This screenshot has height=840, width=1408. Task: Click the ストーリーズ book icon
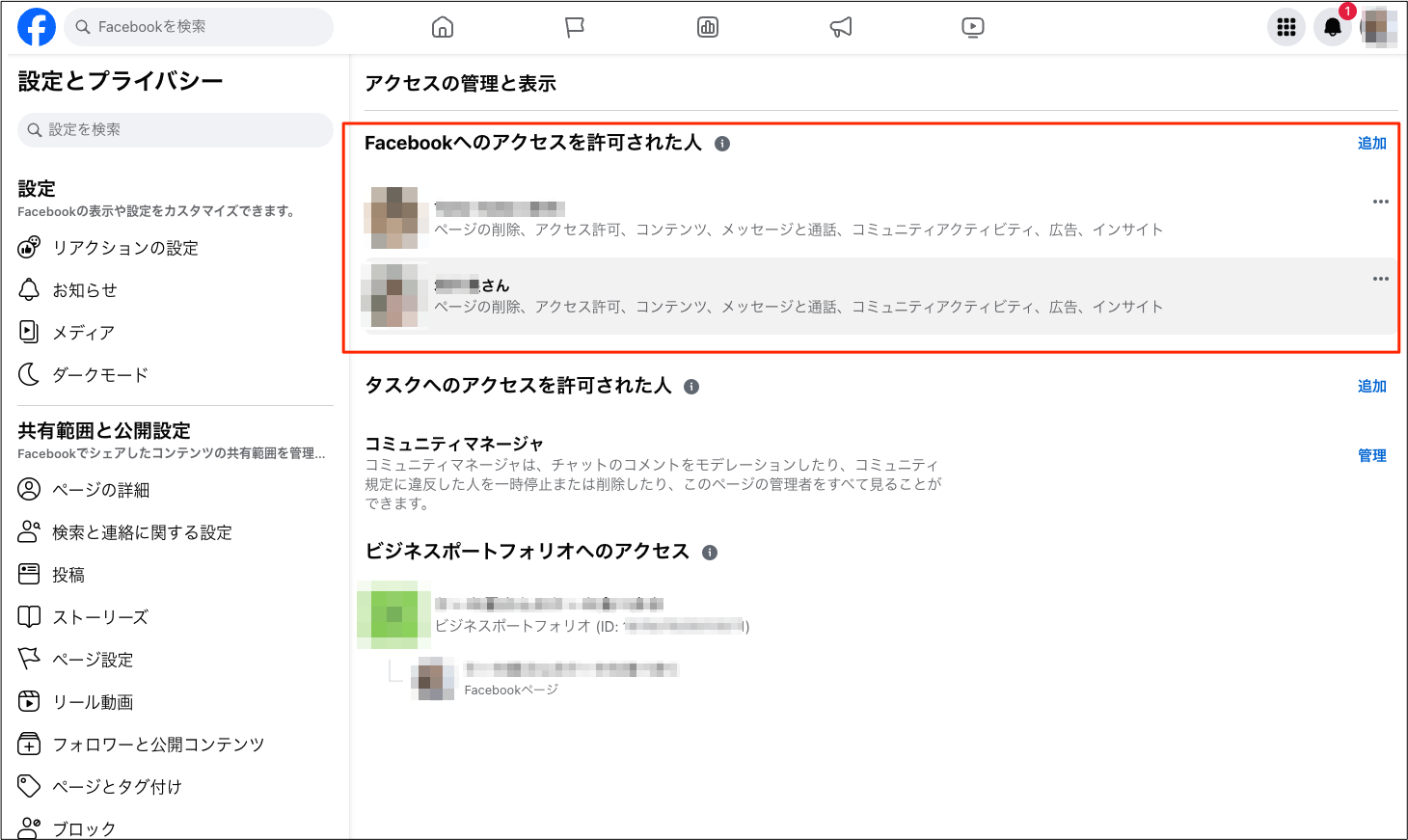pyautogui.click(x=29, y=616)
